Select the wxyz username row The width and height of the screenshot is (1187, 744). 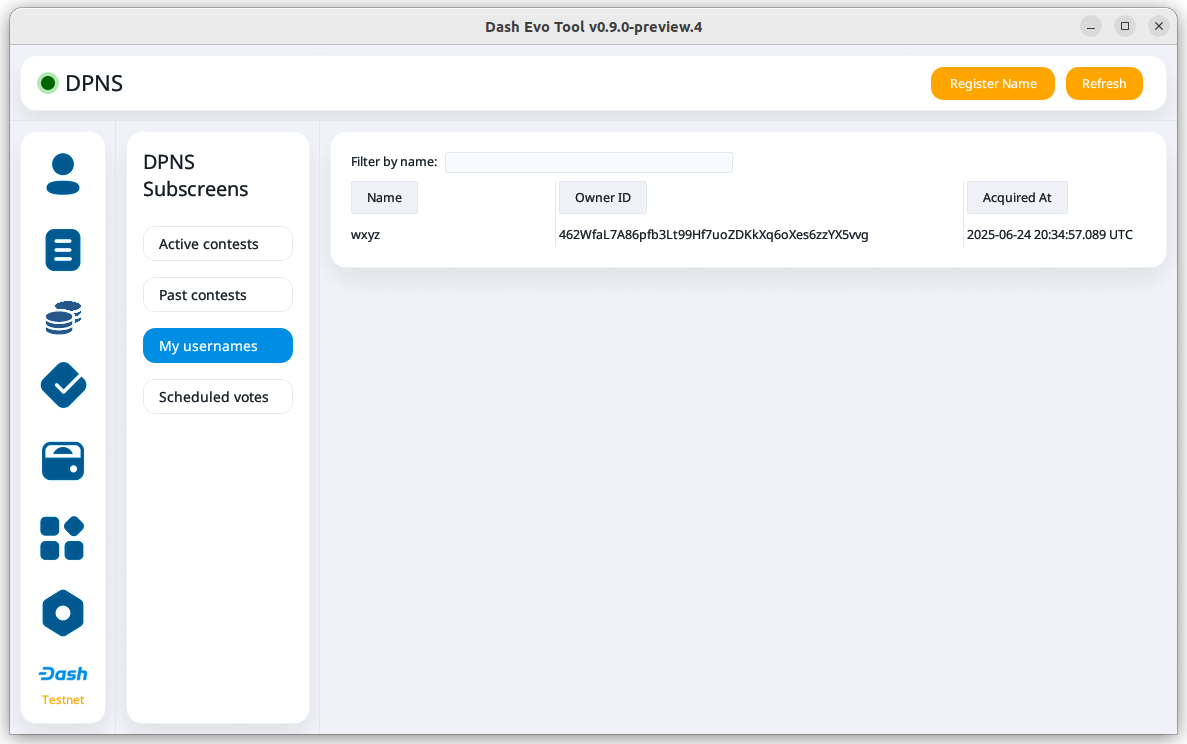tap(366, 235)
